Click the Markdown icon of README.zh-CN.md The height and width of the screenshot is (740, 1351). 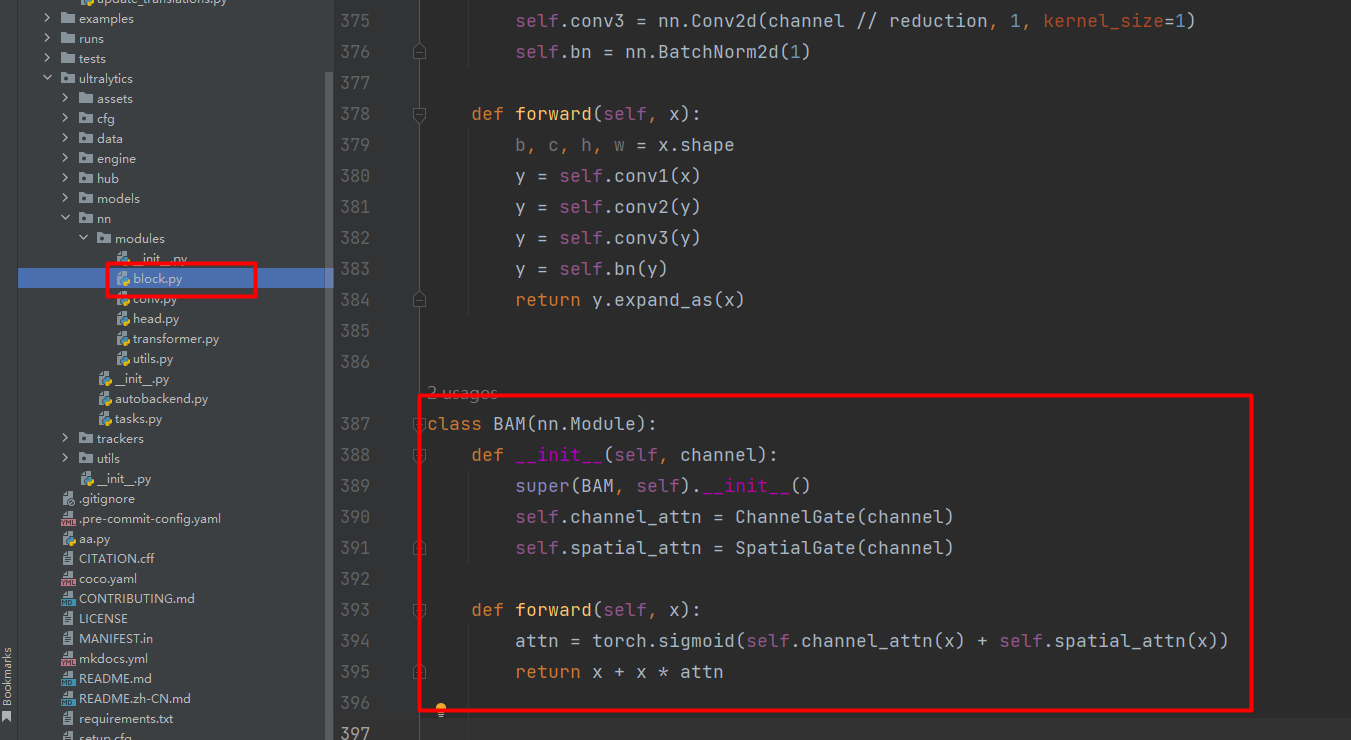pyautogui.click(x=68, y=699)
